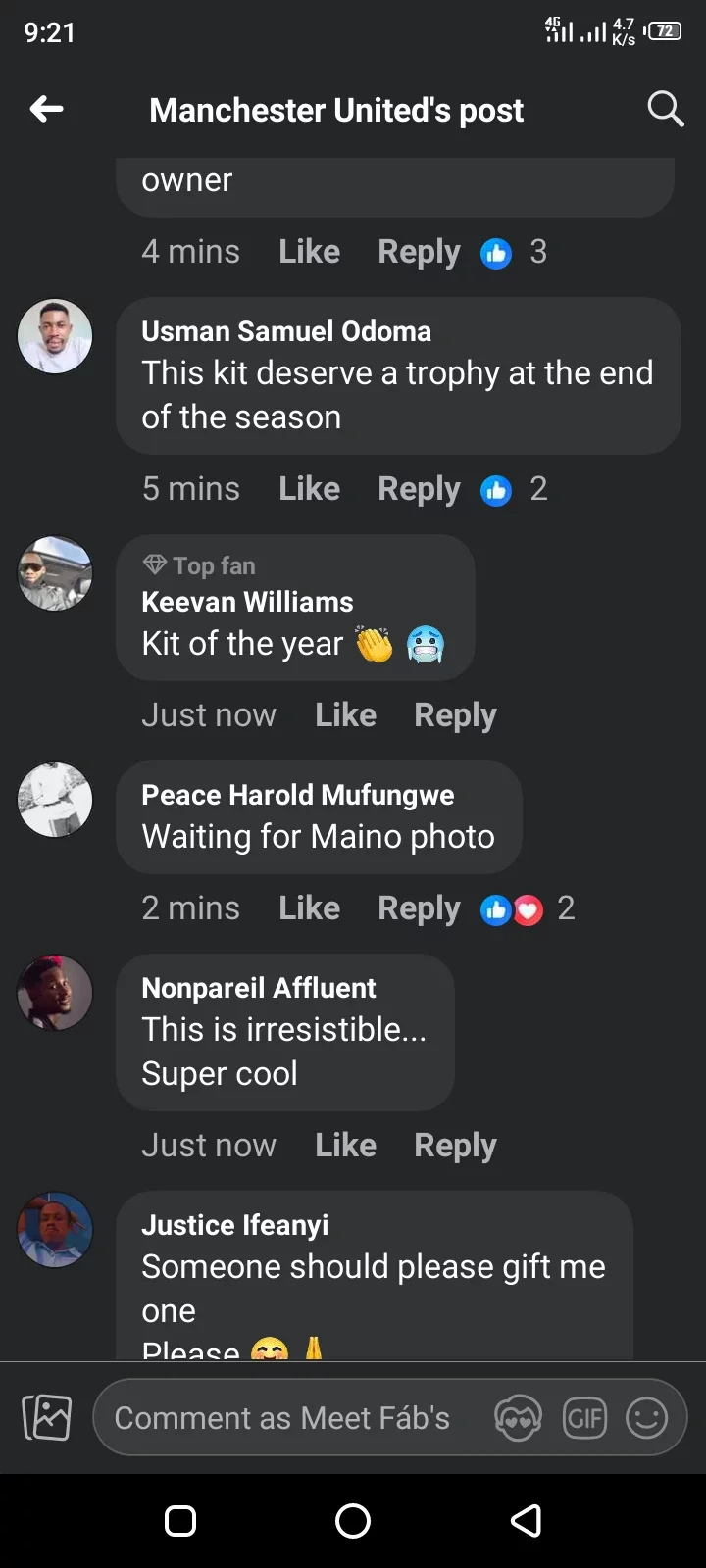Viewport: 706px width, 1568px height.
Task: Open the photo attachment icon
Action: click(x=47, y=1417)
